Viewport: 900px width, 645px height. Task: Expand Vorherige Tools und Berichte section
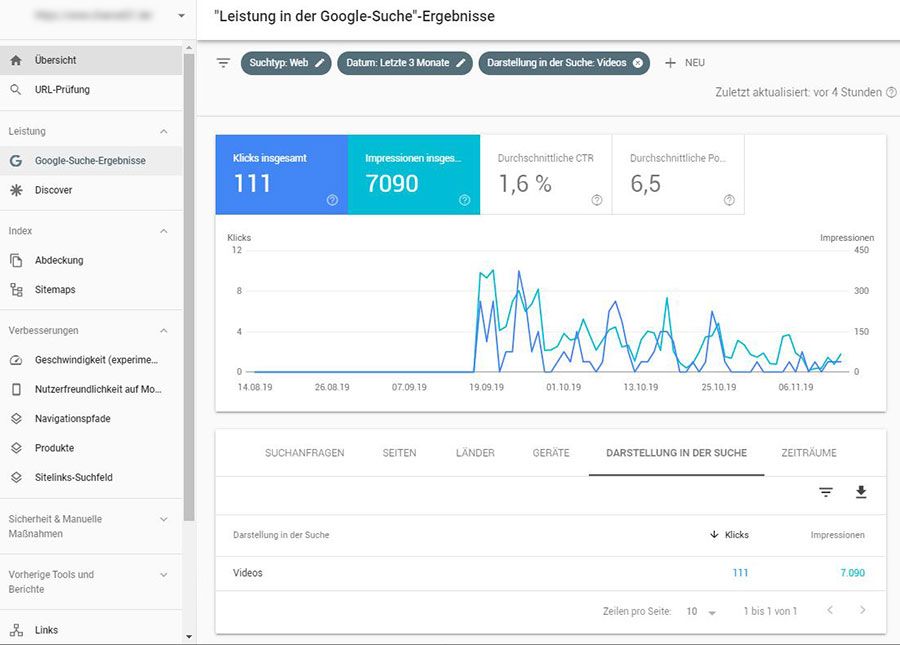(x=164, y=575)
